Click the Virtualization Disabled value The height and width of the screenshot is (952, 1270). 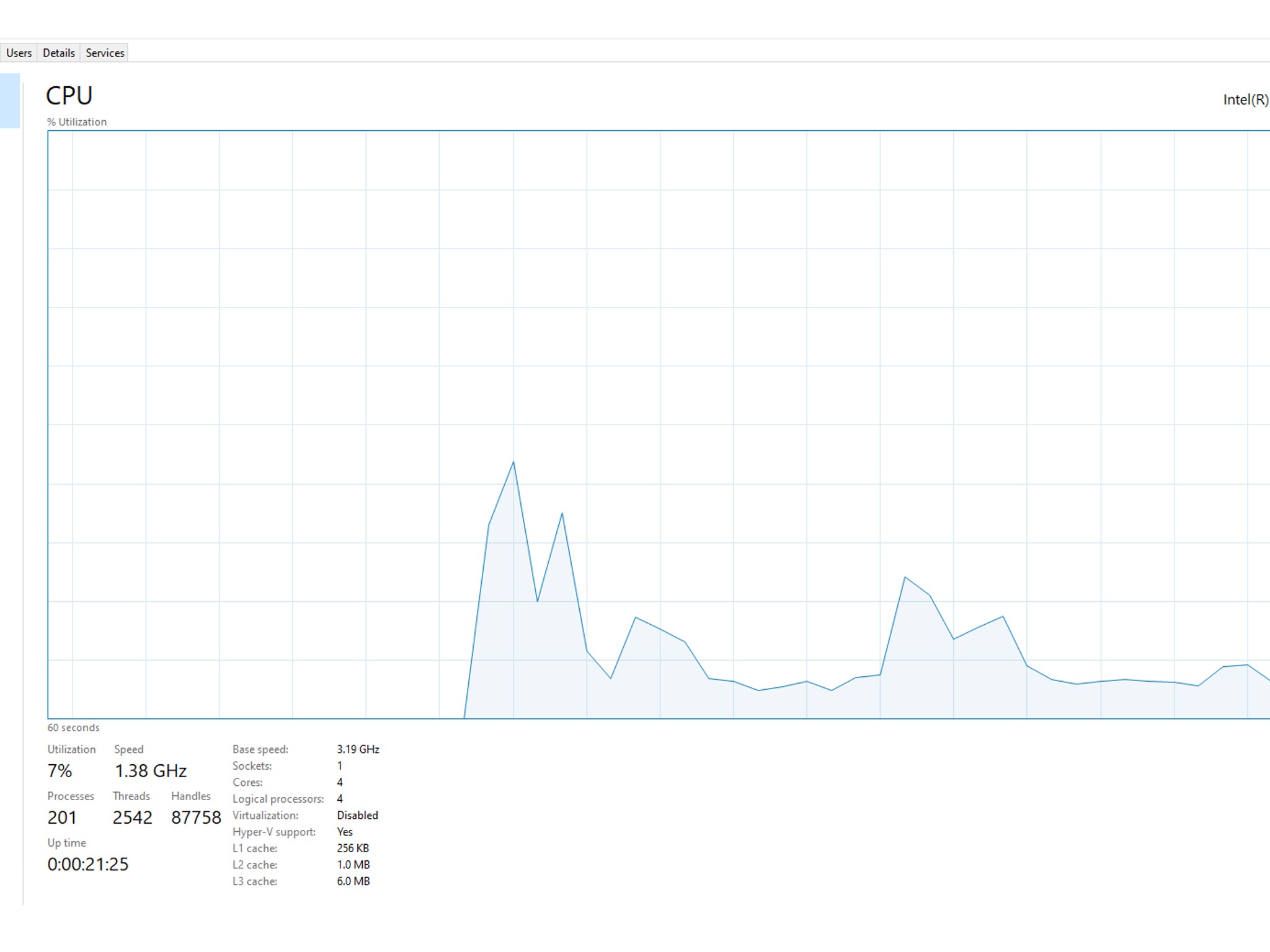[357, 815]
